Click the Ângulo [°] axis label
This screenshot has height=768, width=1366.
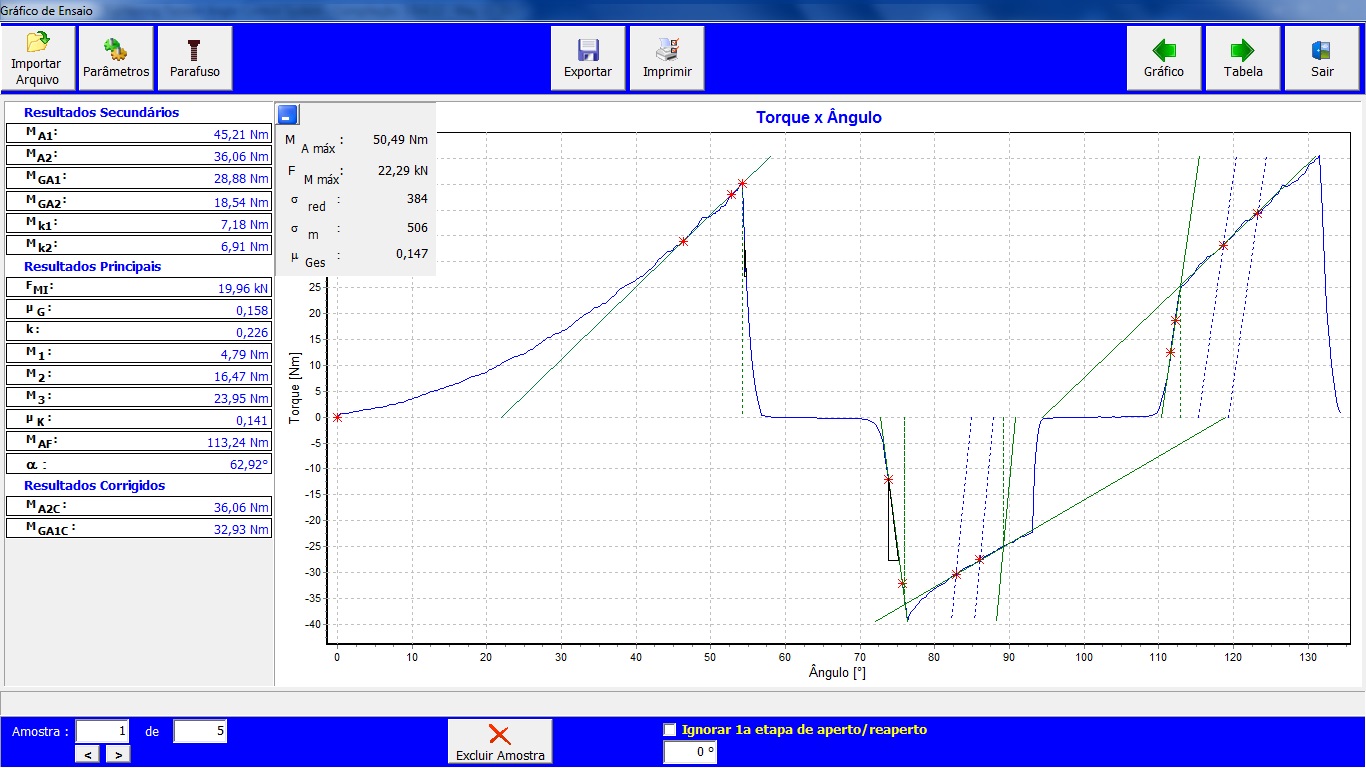click(x=838, y=673)
